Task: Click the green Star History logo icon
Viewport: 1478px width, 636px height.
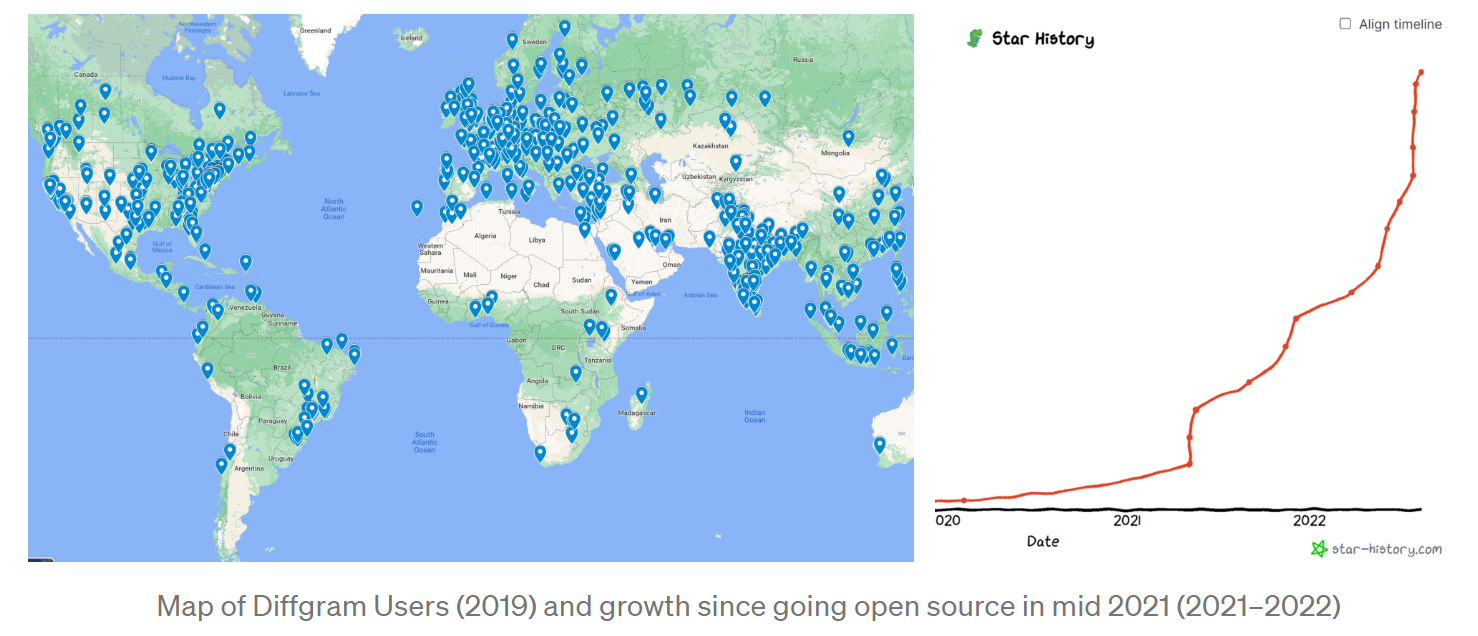Action: click(975, 39)
